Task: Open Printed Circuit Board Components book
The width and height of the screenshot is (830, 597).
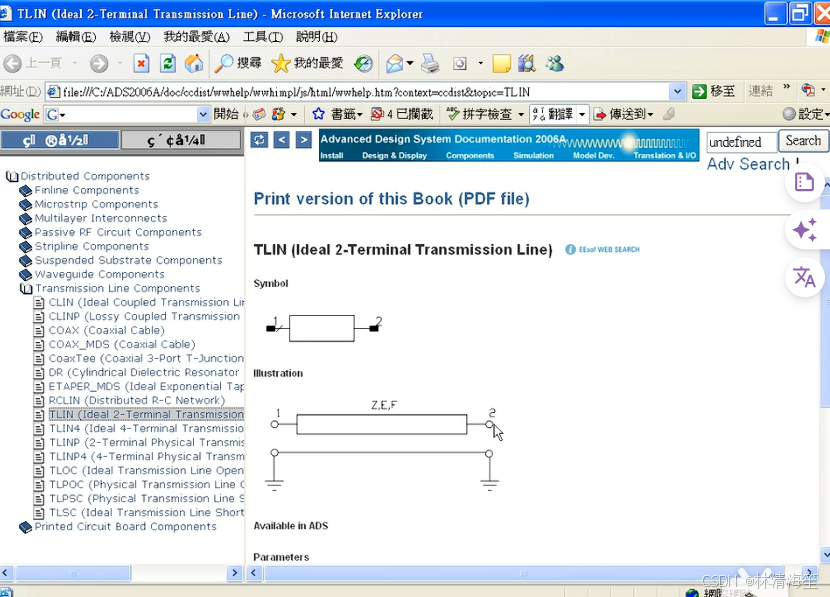Action: tap(125, 527)
